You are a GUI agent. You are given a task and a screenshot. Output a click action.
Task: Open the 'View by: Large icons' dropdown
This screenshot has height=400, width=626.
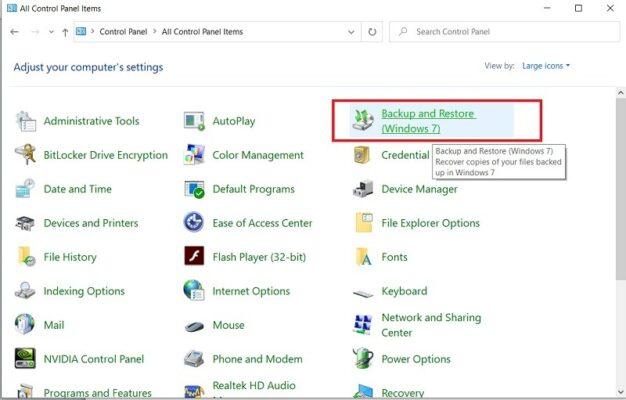545,66
